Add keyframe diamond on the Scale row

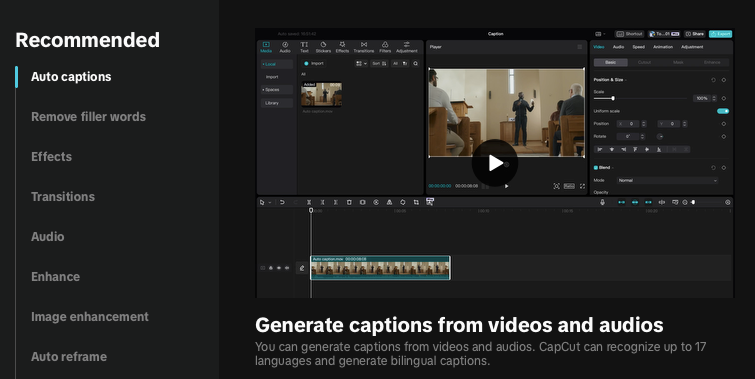click(724, 98)
